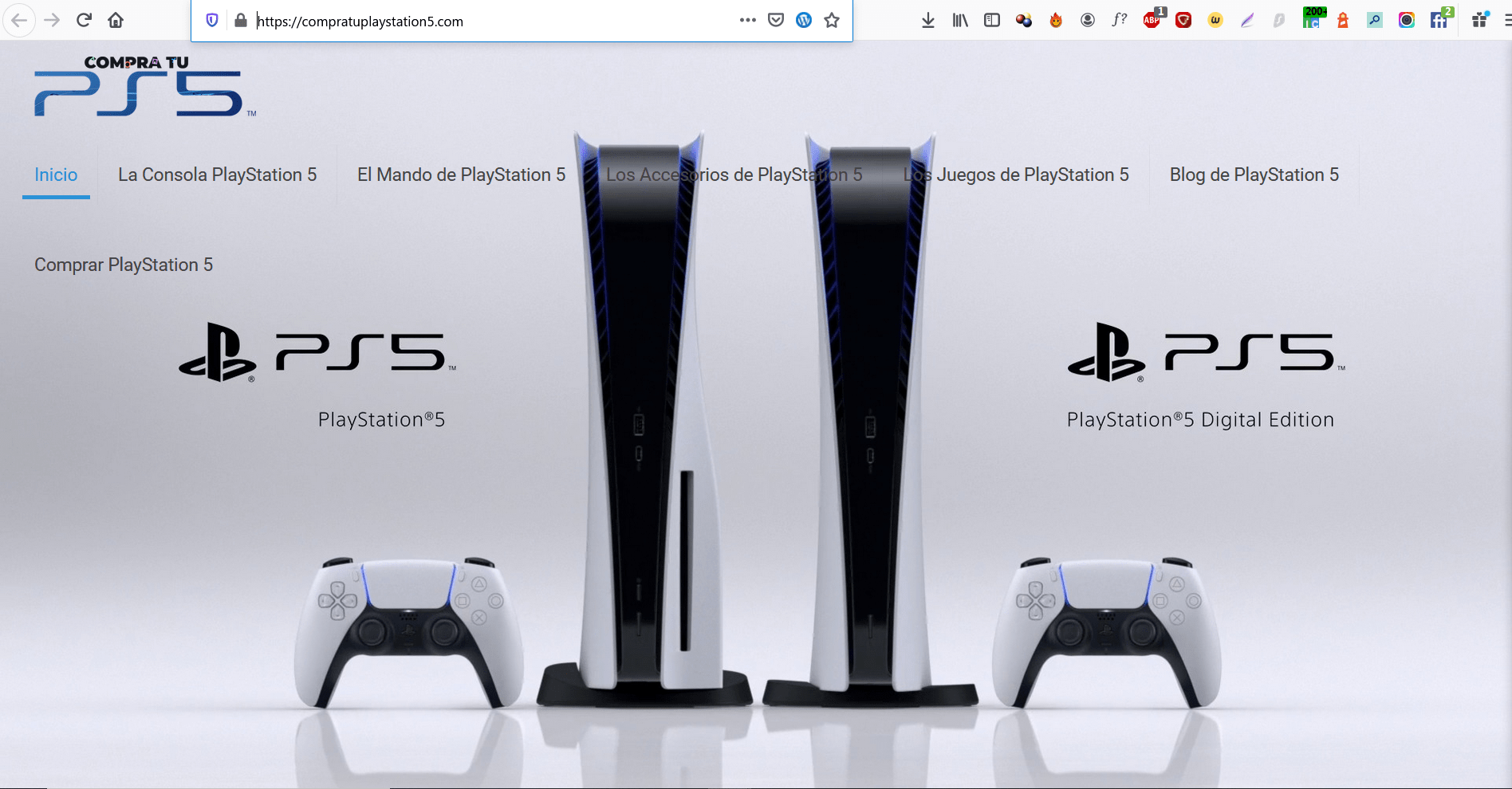The height and width of the screenshot is (789, 1512).
Task: Open the font finder f? extension
Action: click(1120, 20)
